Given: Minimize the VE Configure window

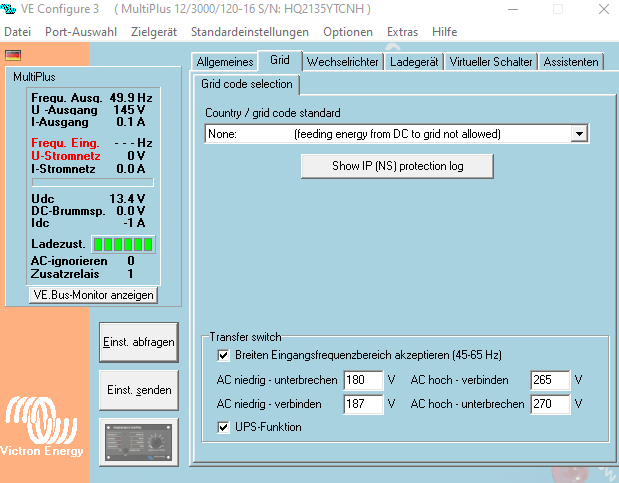Looking at the screenshot, I should click(513, 9).
